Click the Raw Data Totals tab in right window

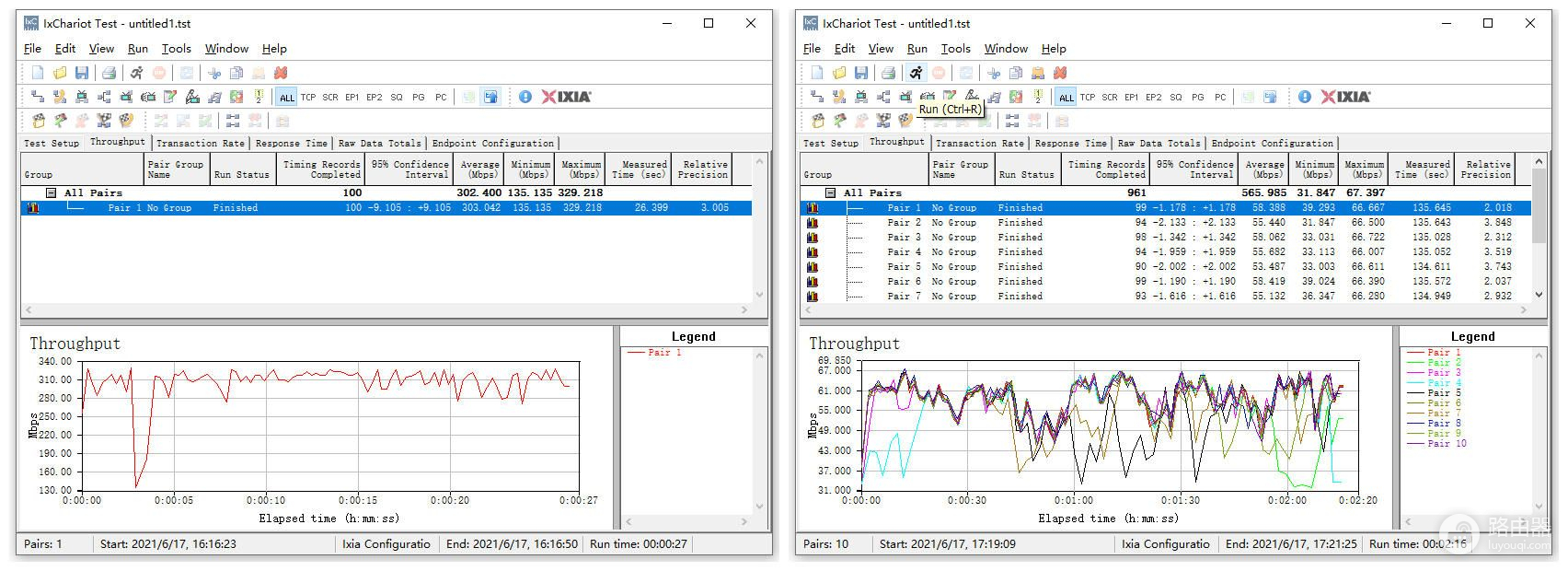tap(1159, 144)
